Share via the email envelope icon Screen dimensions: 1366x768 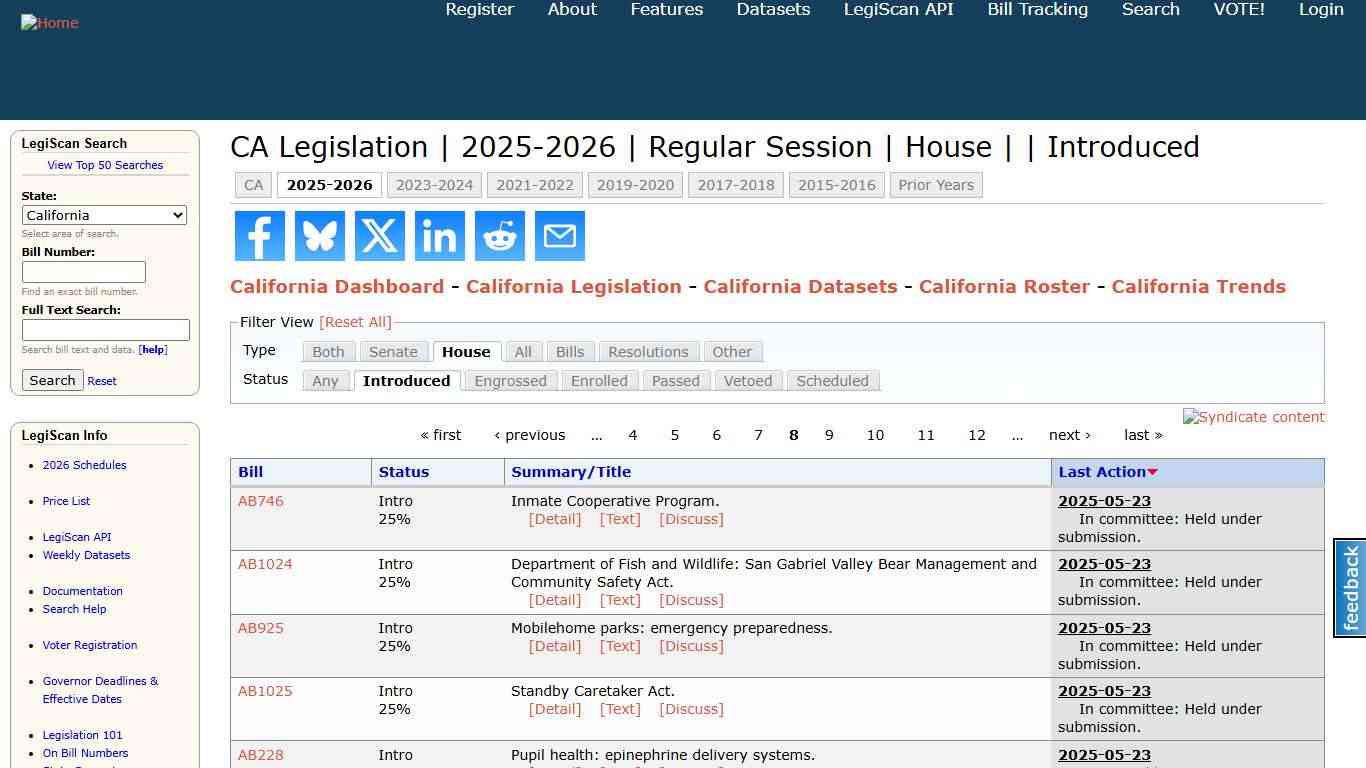559,236
